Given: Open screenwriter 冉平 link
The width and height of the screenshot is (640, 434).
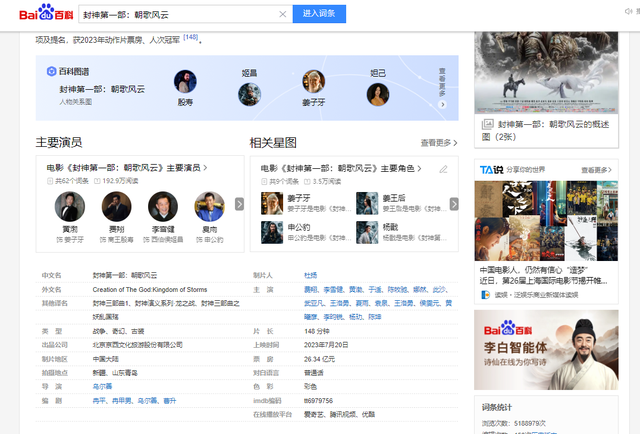Looking at the screenshot, I should coord(99,401).
